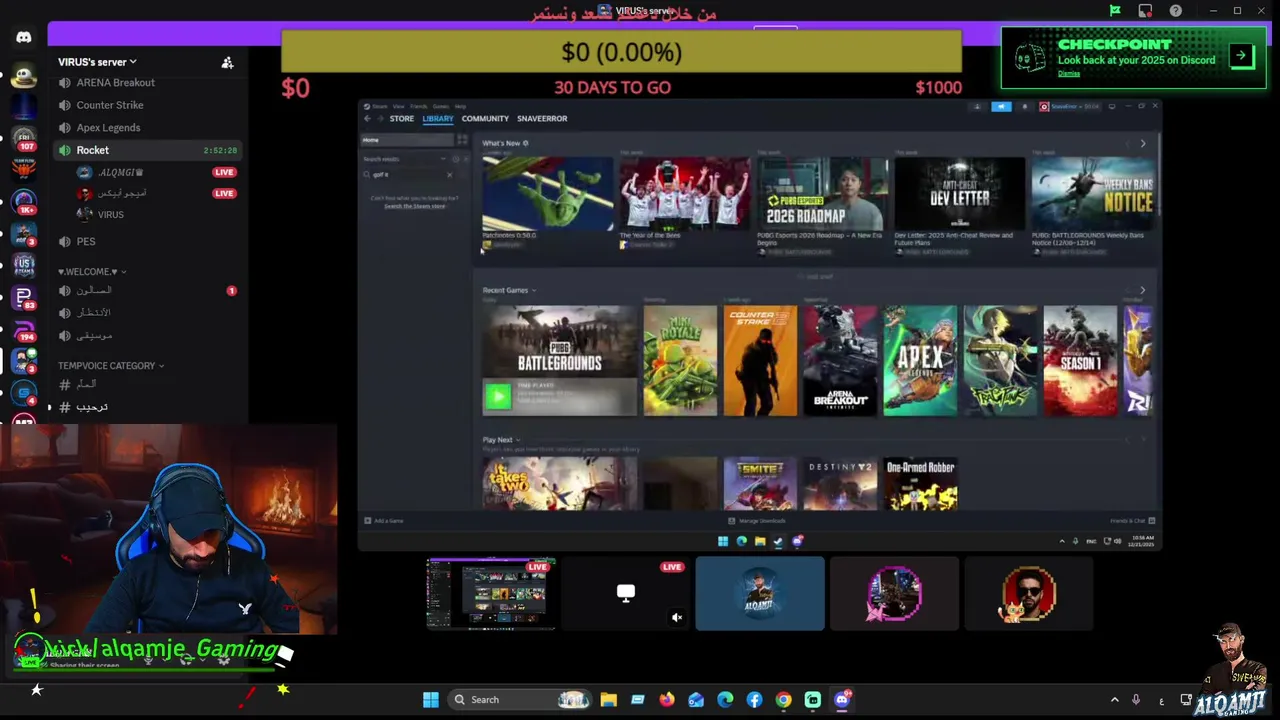Open What's New settings gear

tap(526, 144)
